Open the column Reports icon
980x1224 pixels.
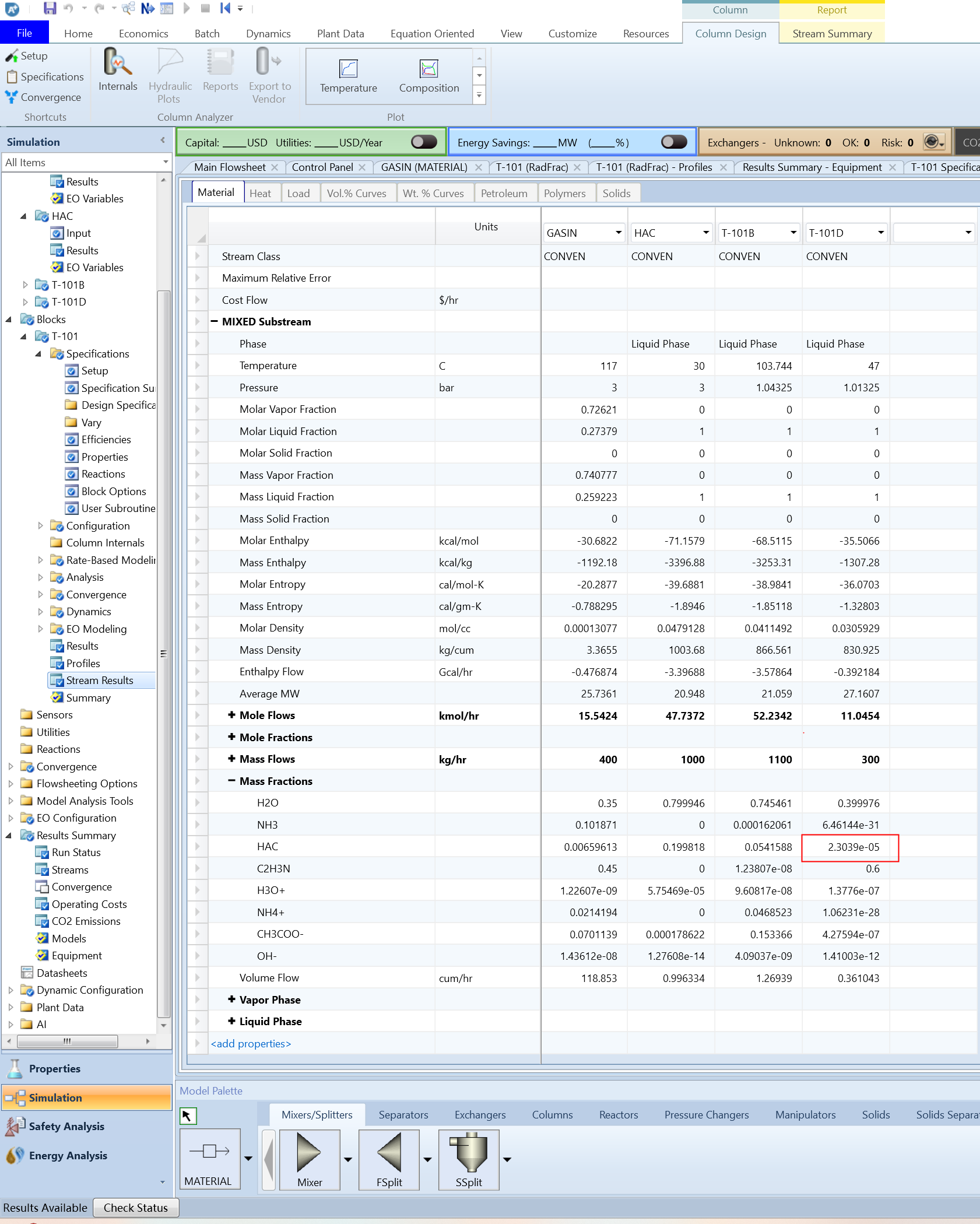pos(220,70)
